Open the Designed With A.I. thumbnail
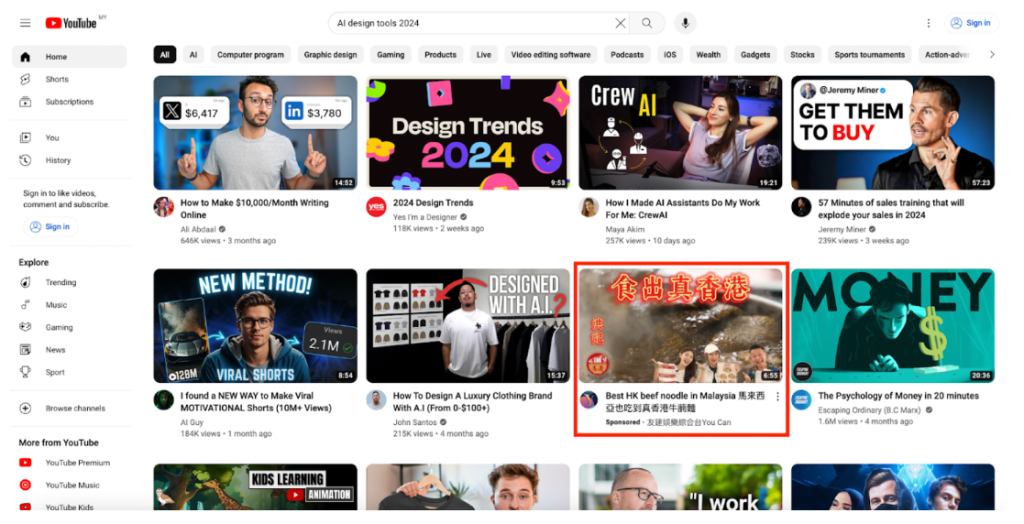Image resolution: width=1024 pixels, height=524 pixels. [468, 325]
